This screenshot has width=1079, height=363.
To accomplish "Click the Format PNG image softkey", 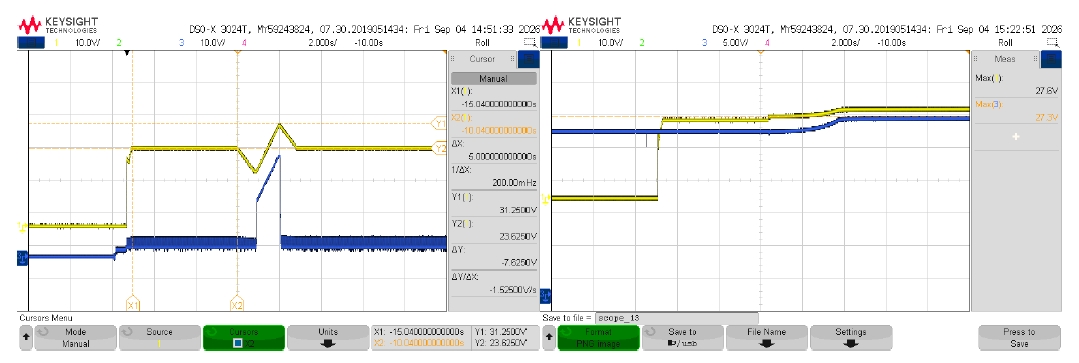I will pyautogui.click(x=599, y=338).
